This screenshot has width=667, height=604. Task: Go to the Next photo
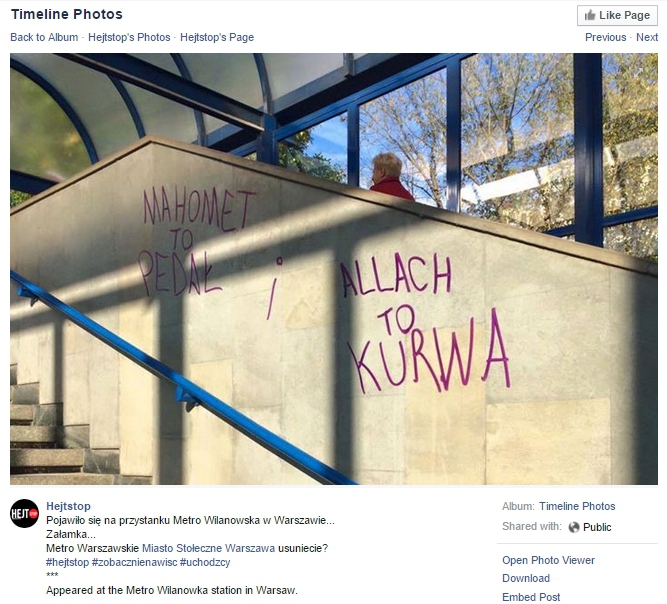(x=647, y=37)
